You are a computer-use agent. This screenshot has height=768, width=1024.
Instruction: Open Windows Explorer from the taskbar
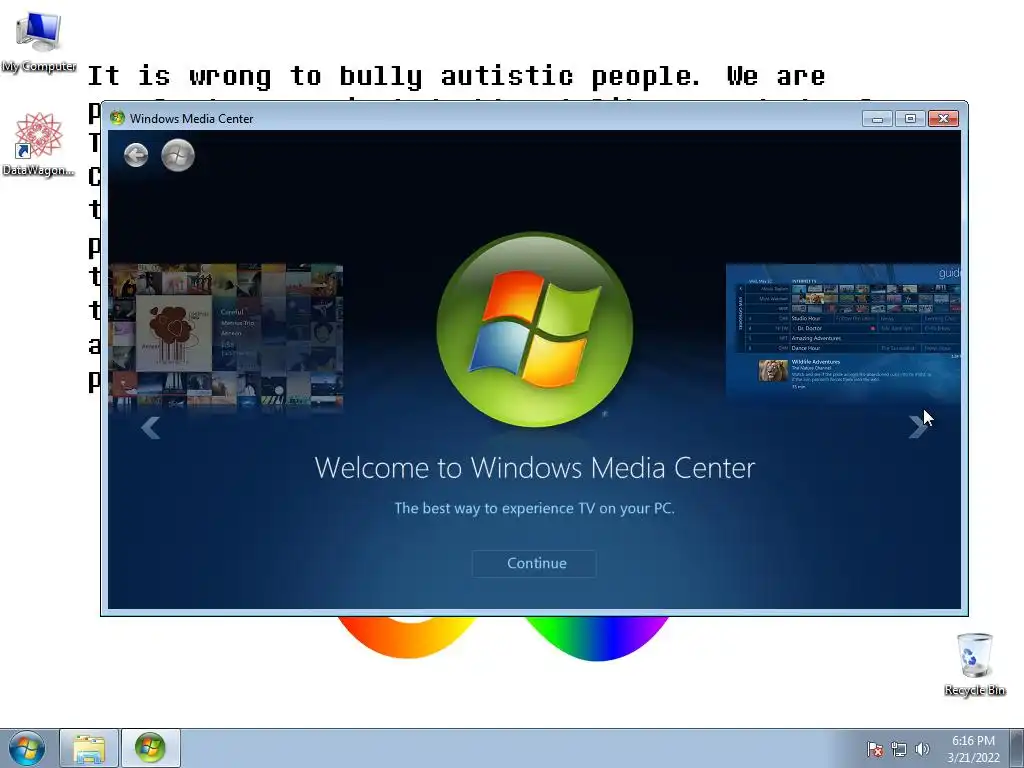[89, 748]
